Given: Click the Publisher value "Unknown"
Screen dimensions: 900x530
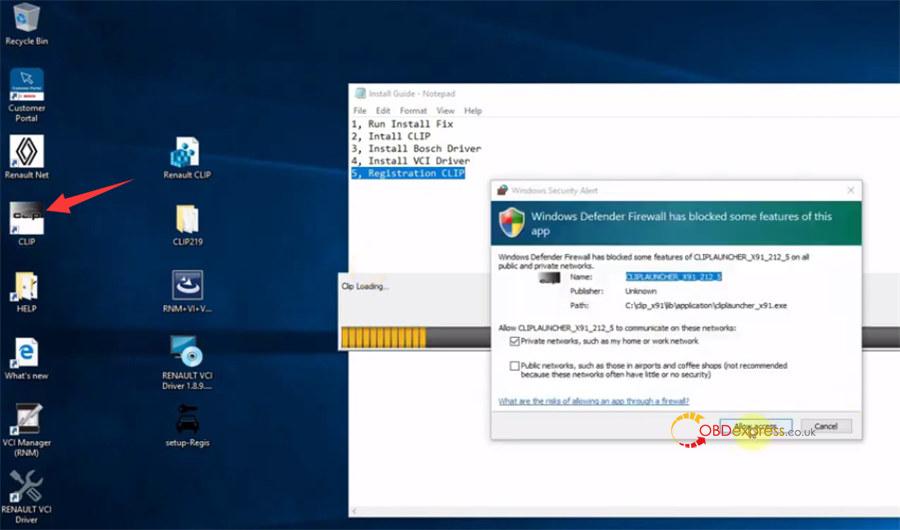Looking at the screenshot, I should tap(641, 291).
